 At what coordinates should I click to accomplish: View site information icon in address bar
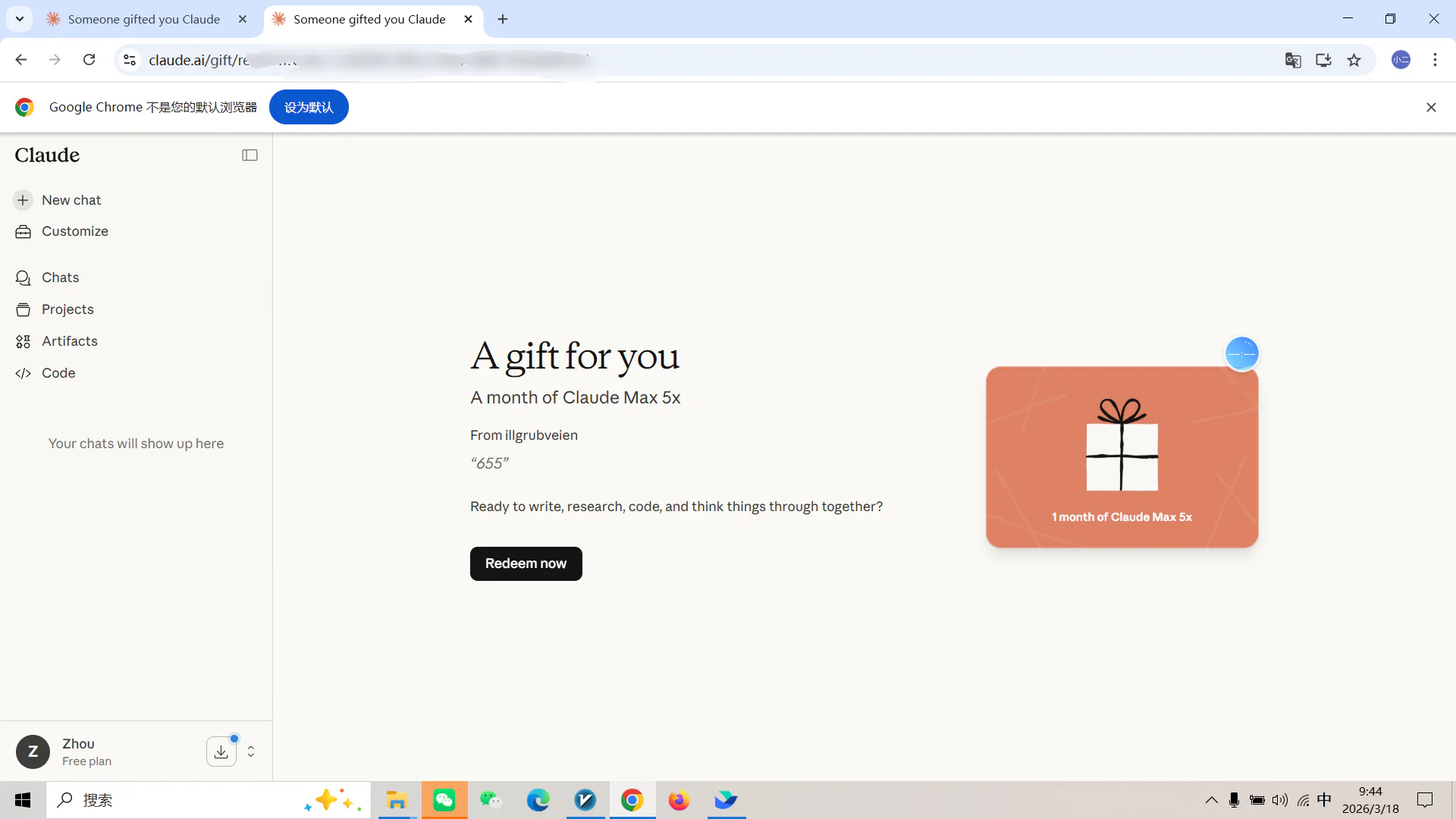[130, 60]
